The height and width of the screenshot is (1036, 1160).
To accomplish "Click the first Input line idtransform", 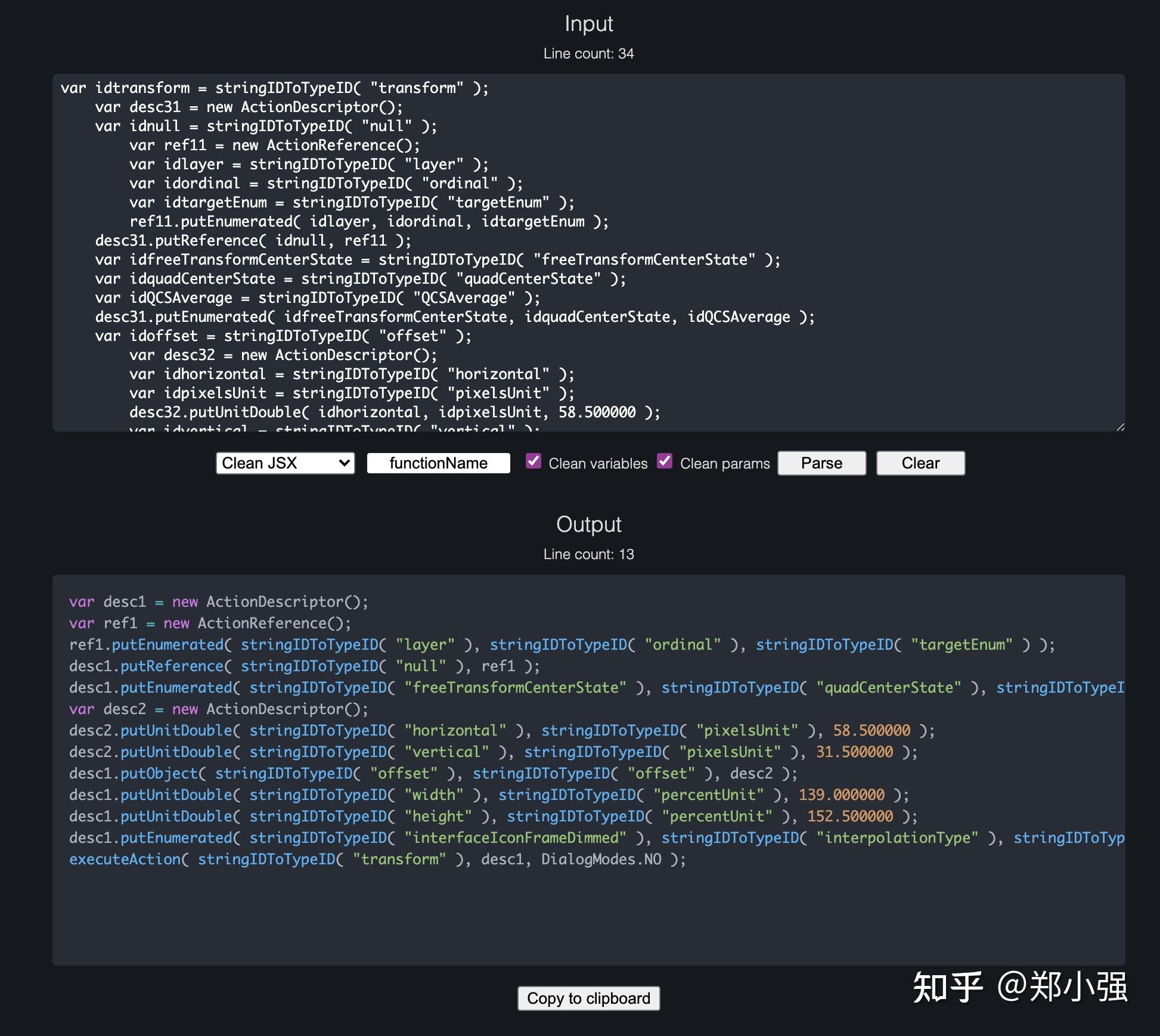I will point(274,88).
